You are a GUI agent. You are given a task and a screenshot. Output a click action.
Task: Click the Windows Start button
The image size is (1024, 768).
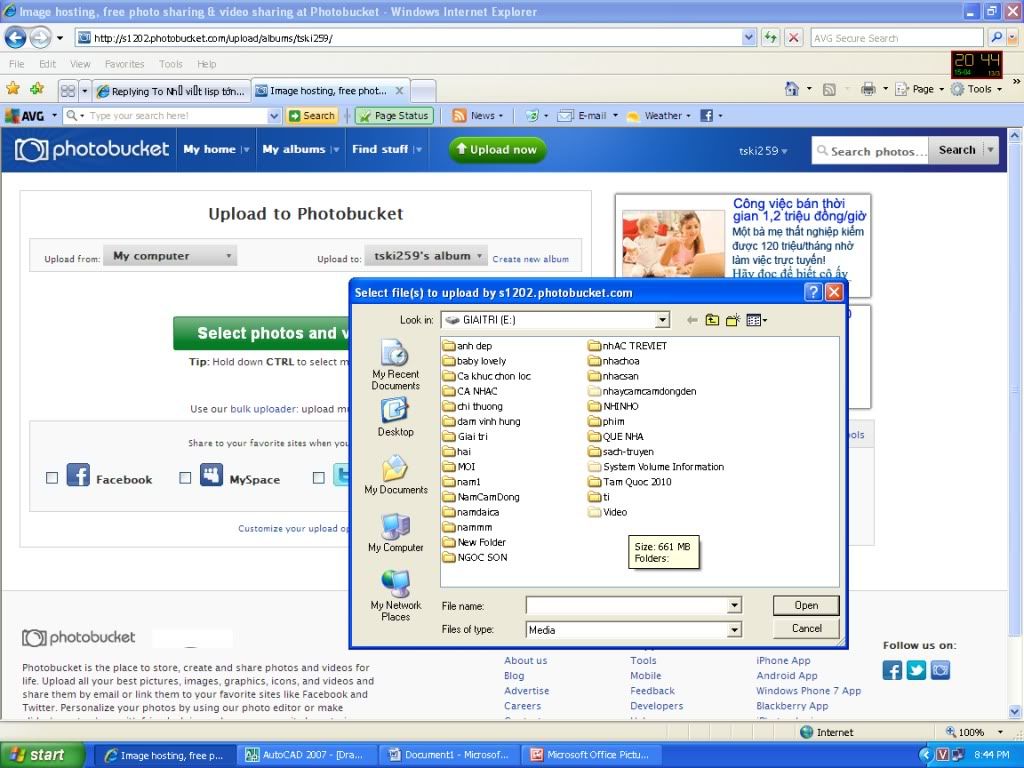pos(42,755)
